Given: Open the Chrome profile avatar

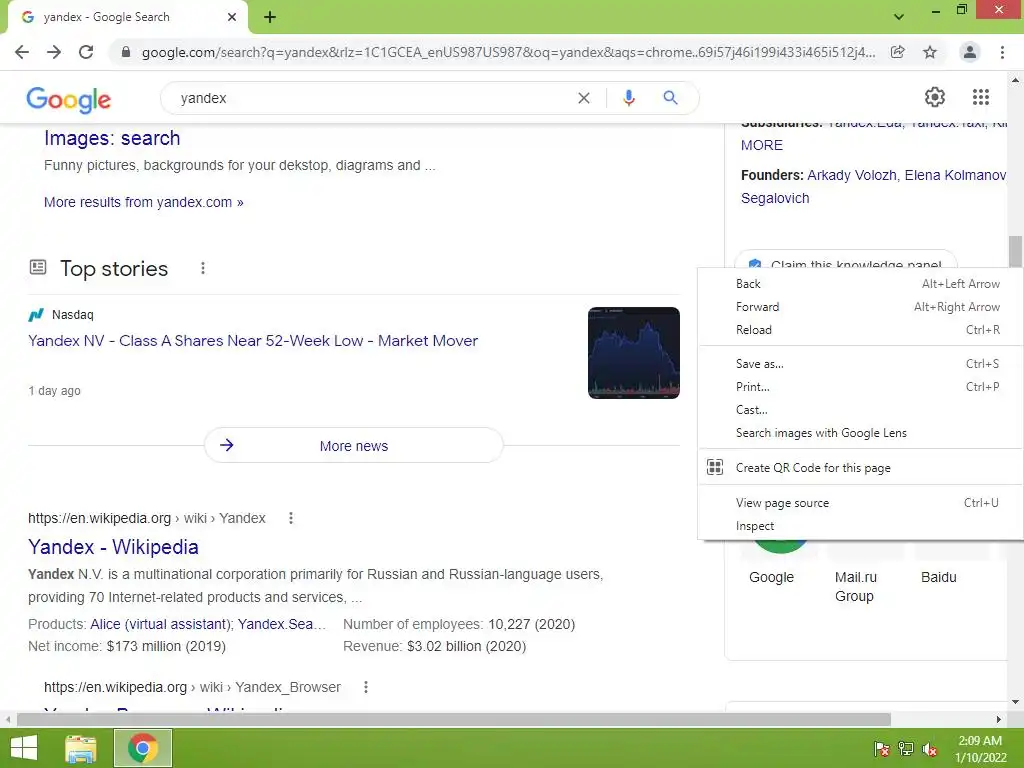Looking at the screenshot, I should pos(970,52).
